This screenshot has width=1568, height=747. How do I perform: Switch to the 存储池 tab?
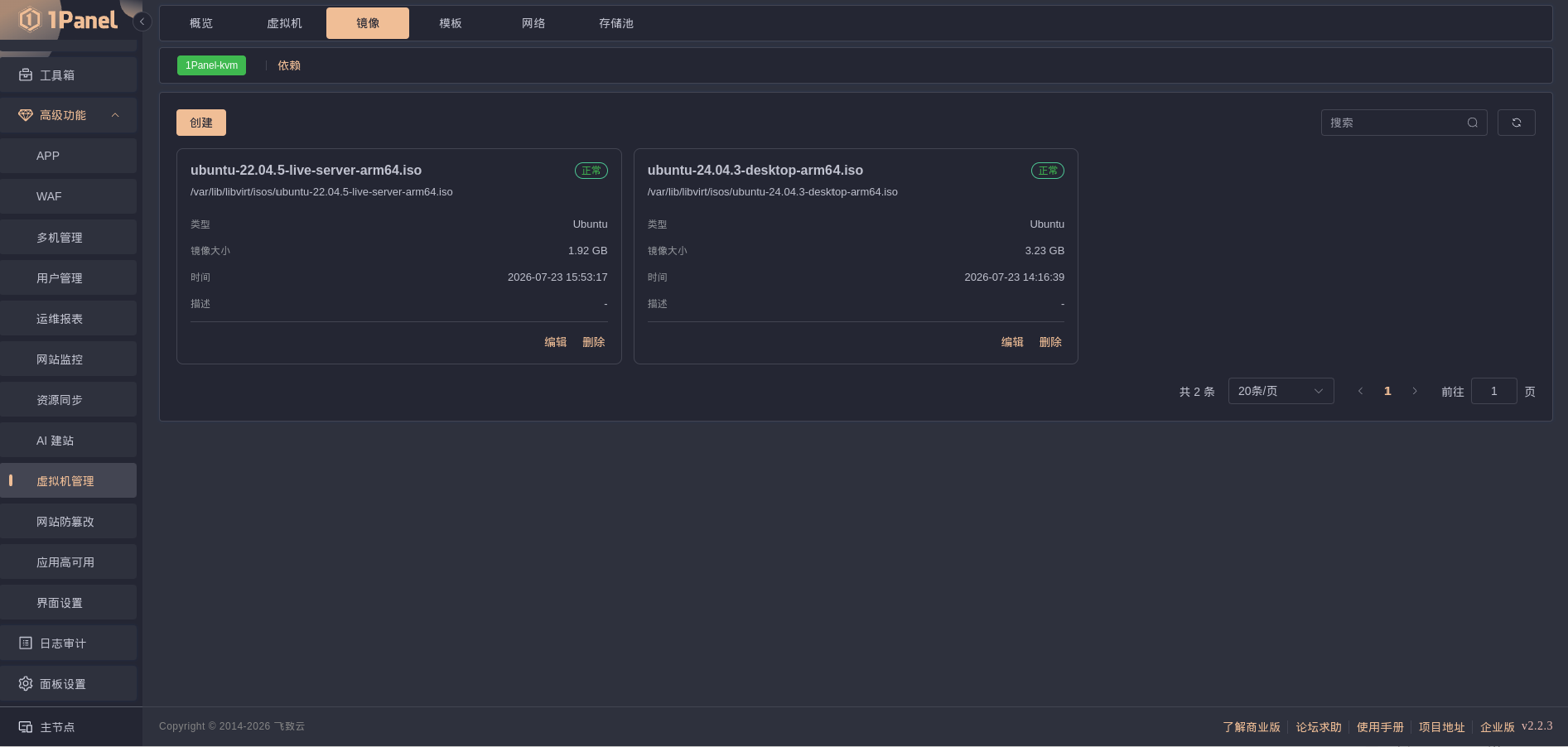pos(616,23)
